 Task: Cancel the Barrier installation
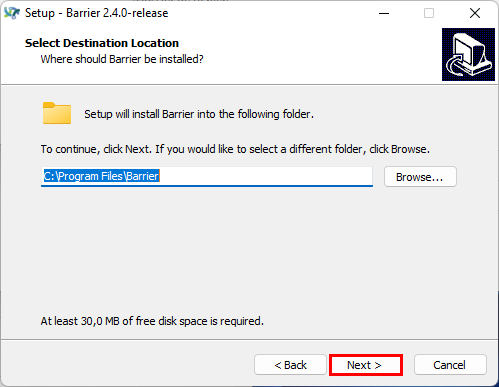[450, 365]
